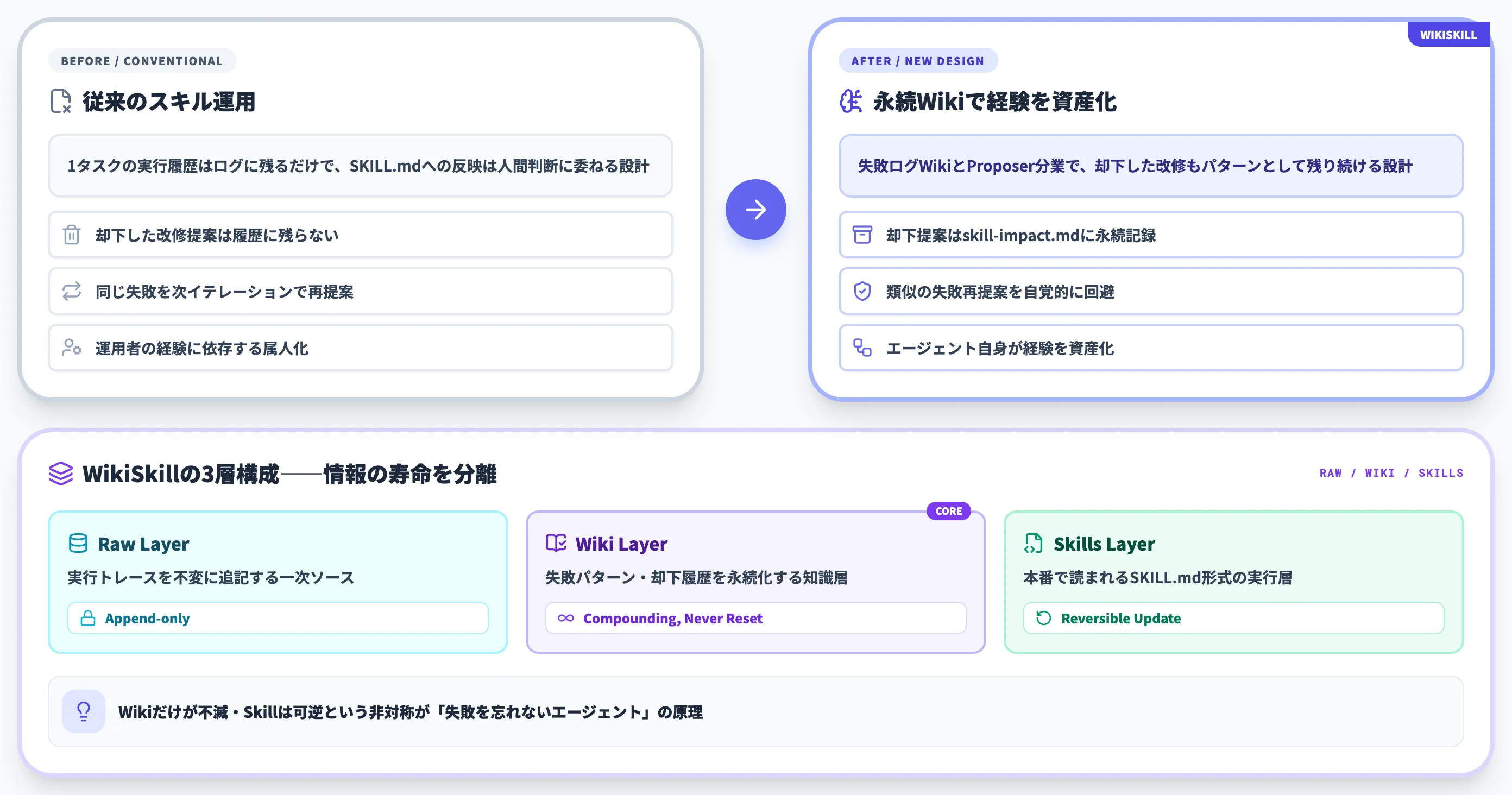Click the workflow icon on エージェント自身 row
This screenshot has width=1512, height=795.
click(862, 348)
